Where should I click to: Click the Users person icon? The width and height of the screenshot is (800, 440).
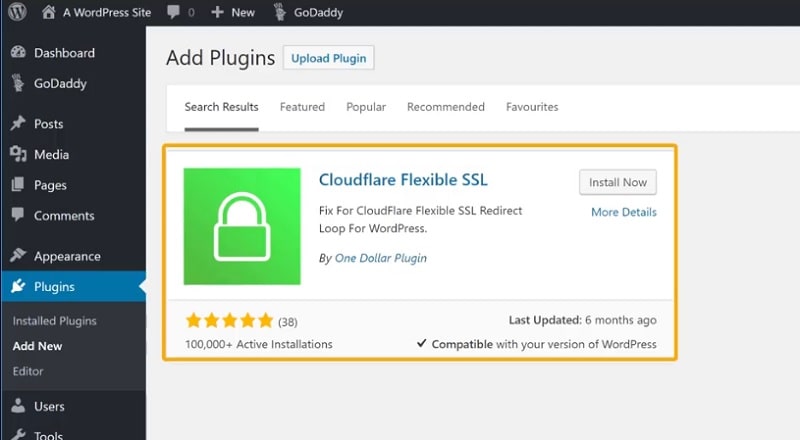(18, 406)
